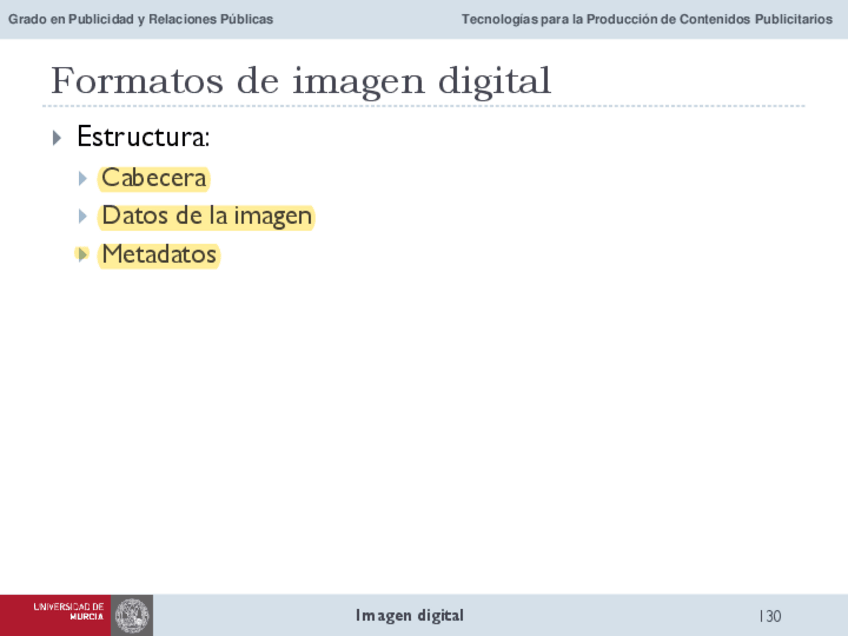Click the arrow bullet beside Estructura
Screen dimensions: 848x636
click(x=57, y=137)
